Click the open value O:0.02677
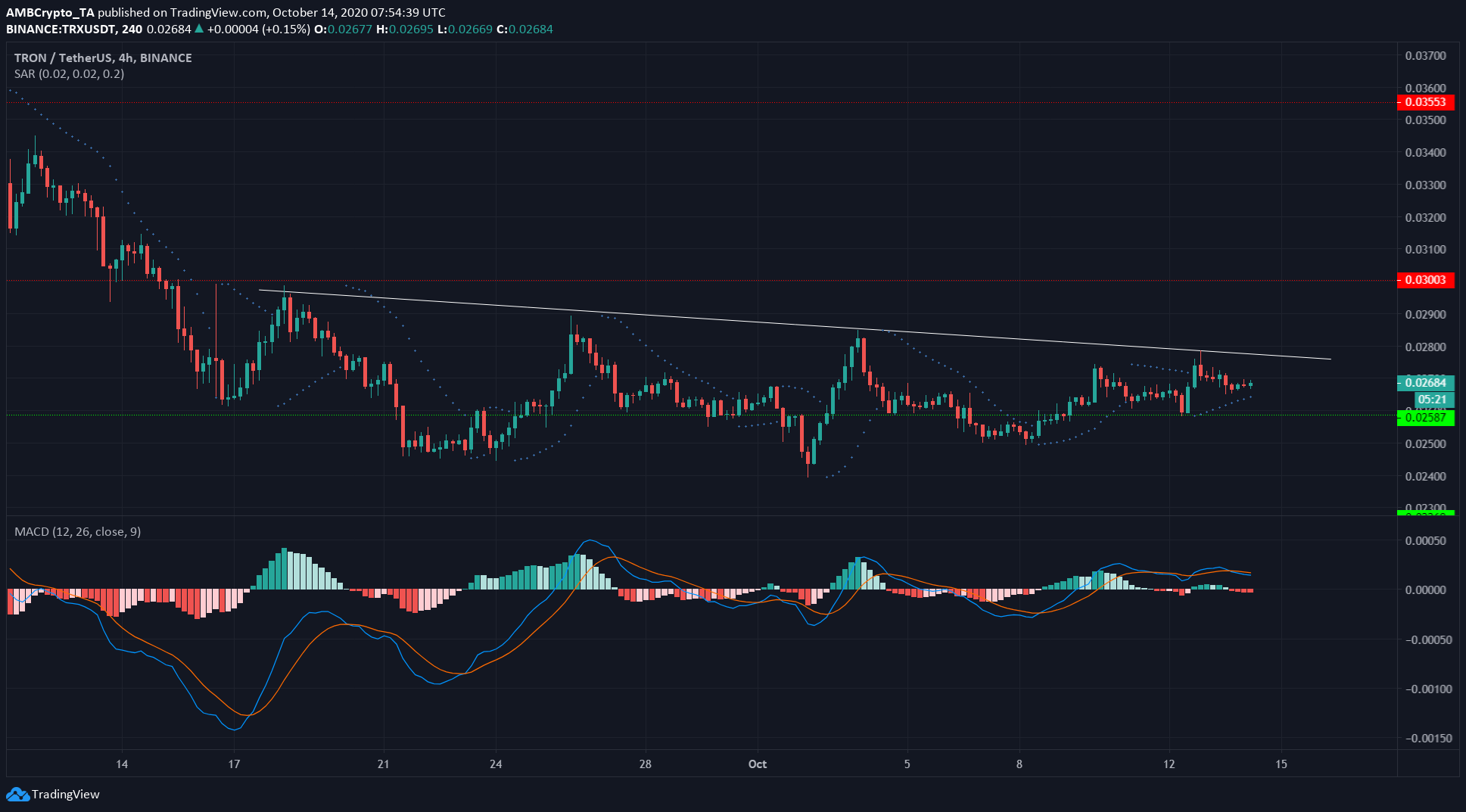This screenshot has height=812, width=1466. click(x=344, y=30)
